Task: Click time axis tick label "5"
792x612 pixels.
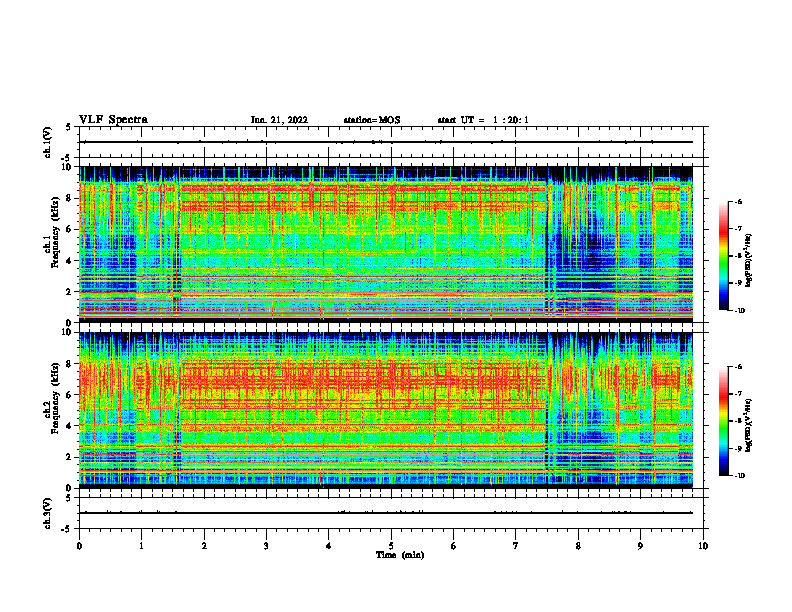Action: [x=391, y=546]
